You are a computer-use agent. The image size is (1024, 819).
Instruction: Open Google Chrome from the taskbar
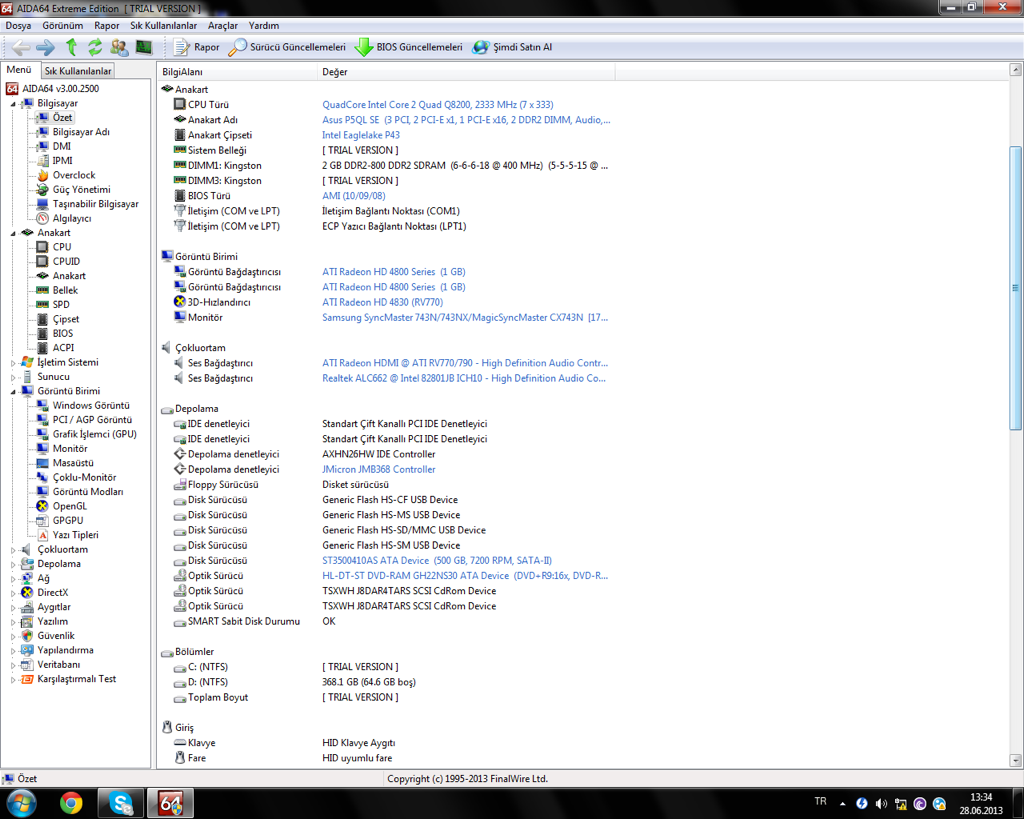pyautogui.click(x=71, y=803)
